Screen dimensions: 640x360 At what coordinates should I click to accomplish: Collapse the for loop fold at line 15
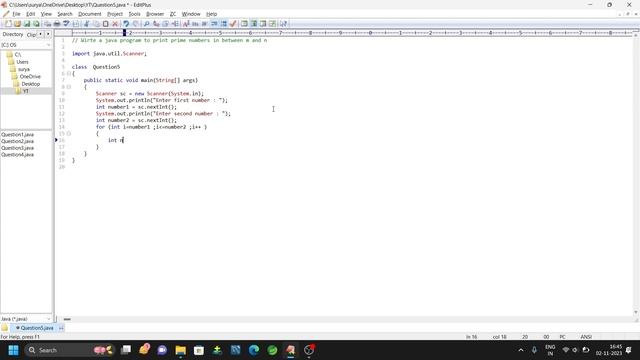click(x=69, y=133)
